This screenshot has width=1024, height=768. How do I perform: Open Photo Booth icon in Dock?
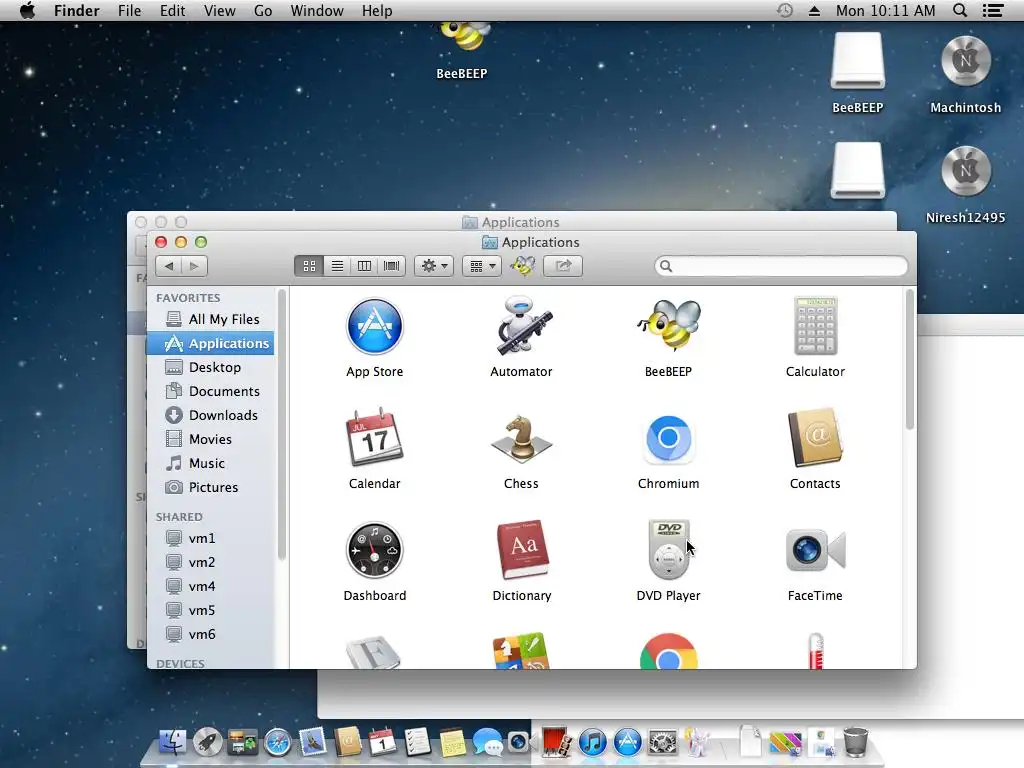556,743
